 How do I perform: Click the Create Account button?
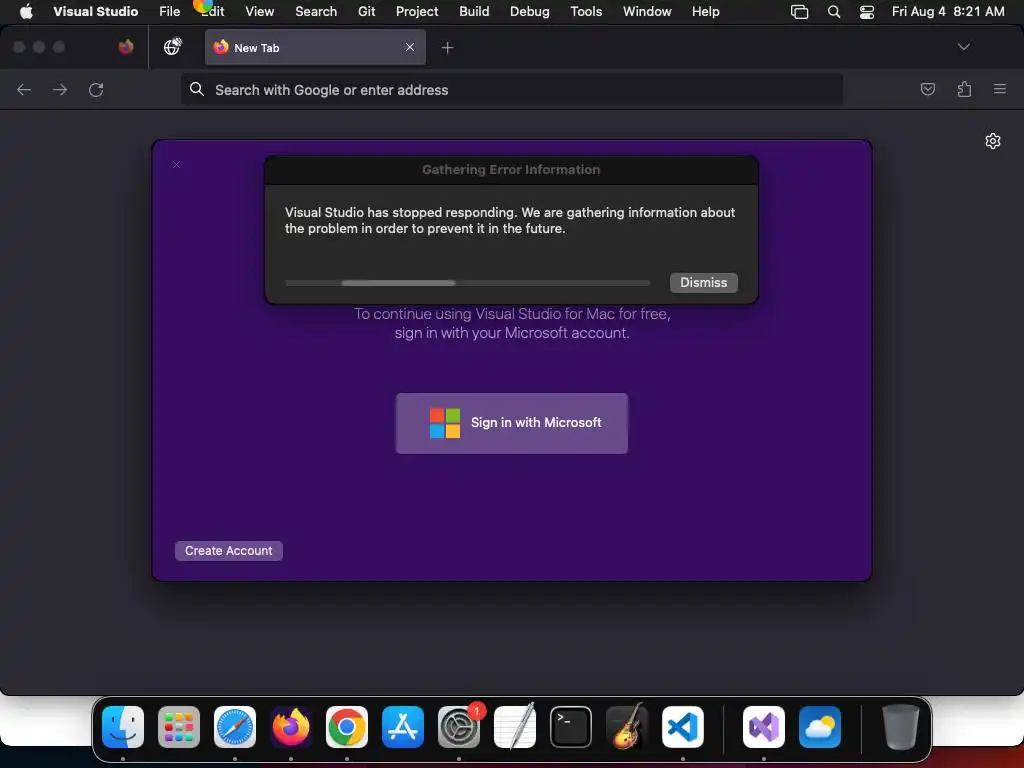point(229,551)
